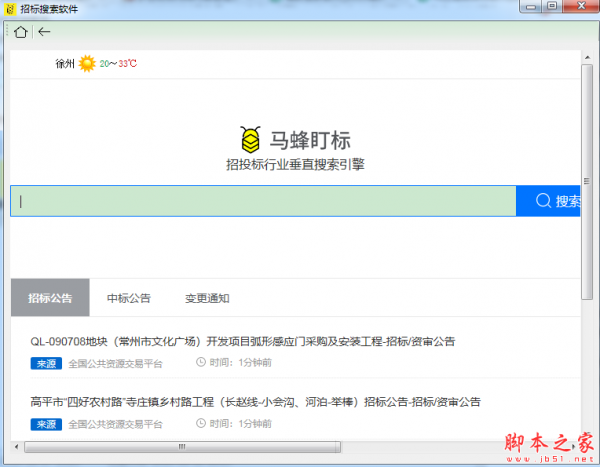
Task: Click 全国公共资源交易平台 under 高平市 entry
Action: [x=116, y=424]
